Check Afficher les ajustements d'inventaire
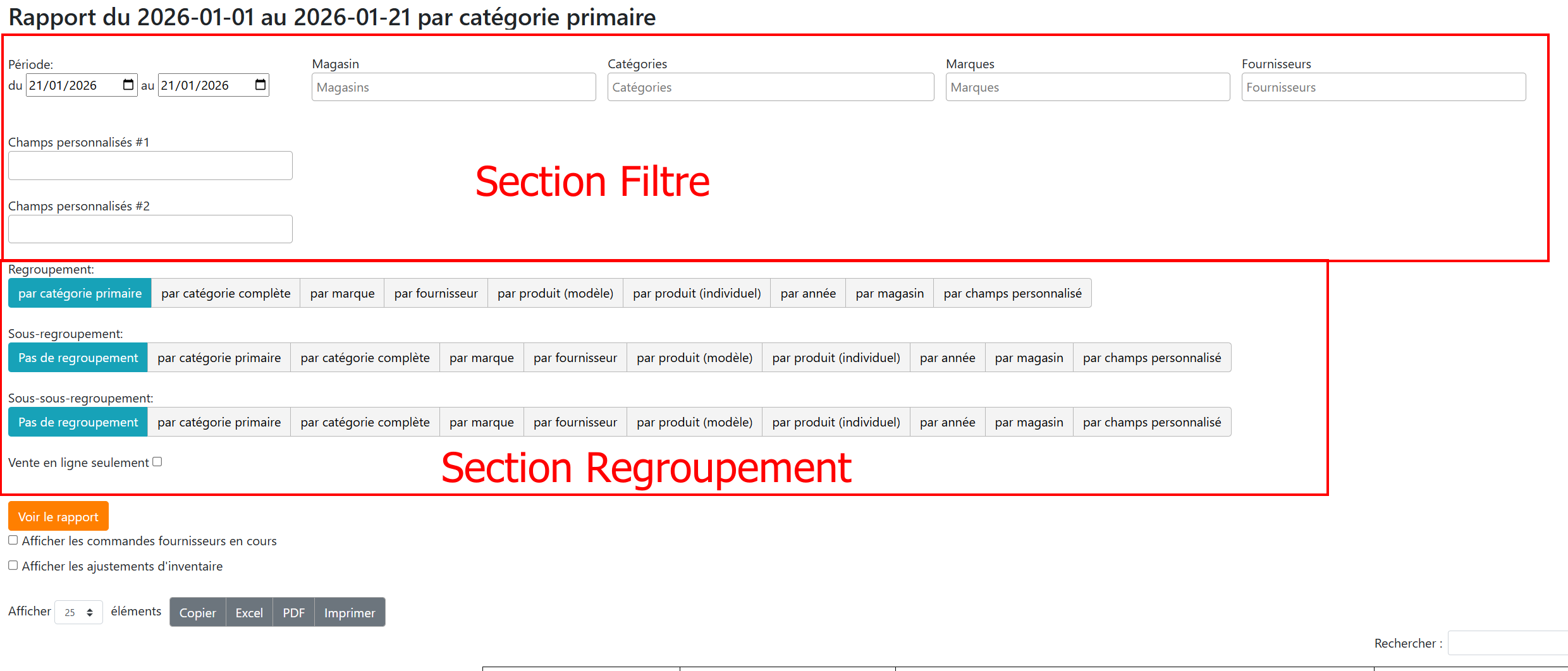Screen dimensions: 1568x671 pyautogui.click(x=13, y=565)
